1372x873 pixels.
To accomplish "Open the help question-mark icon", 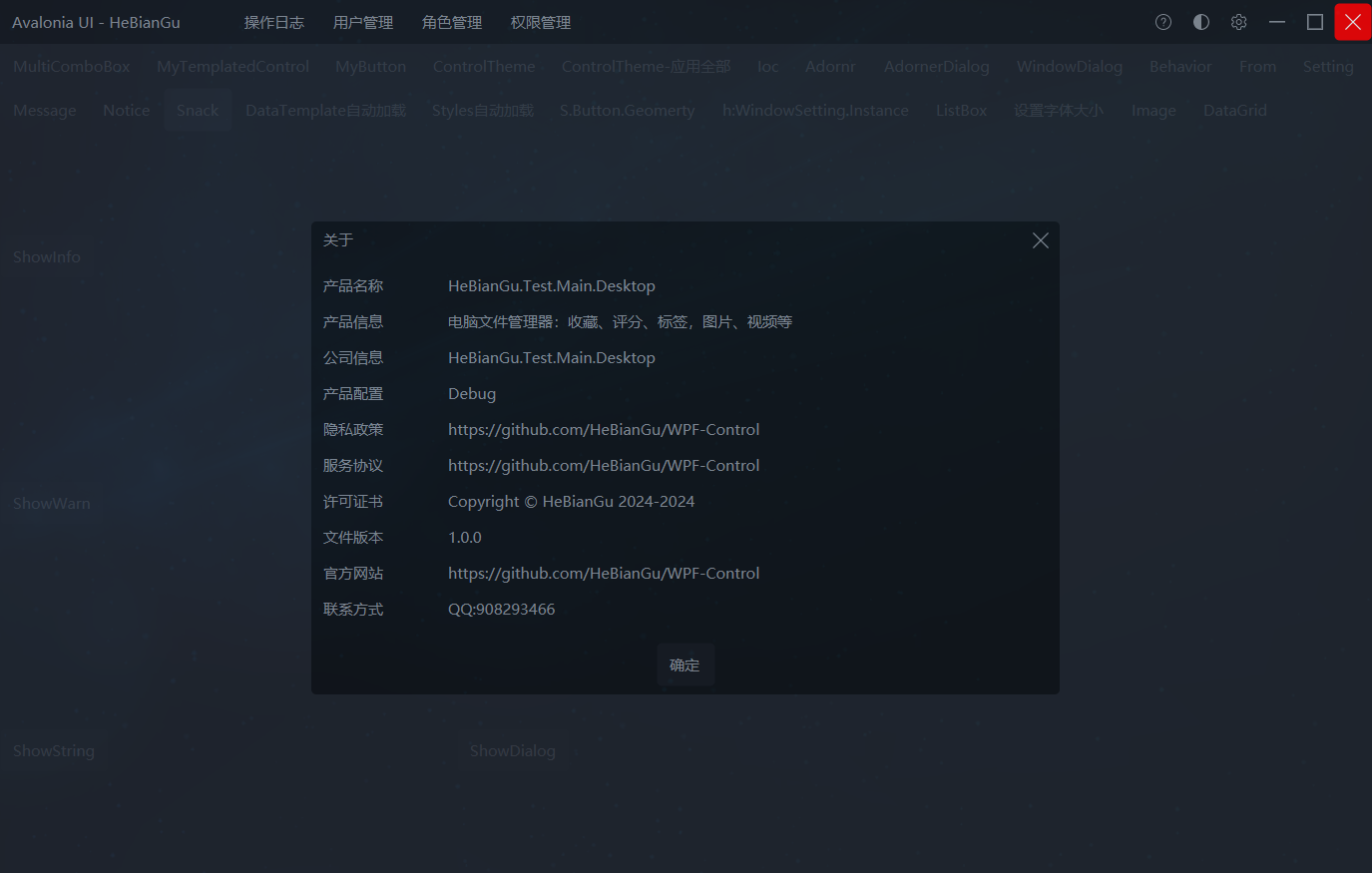I will pyautogui.click(x=1163, y=22).
